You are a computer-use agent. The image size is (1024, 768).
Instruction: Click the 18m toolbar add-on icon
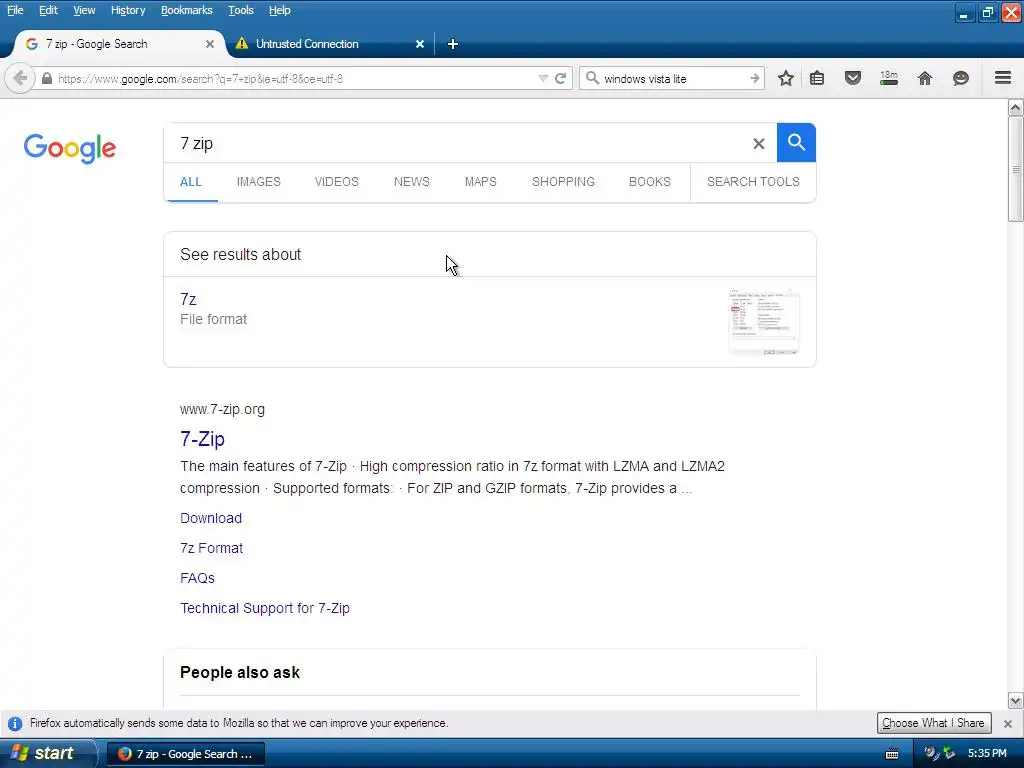coord(889,78)
